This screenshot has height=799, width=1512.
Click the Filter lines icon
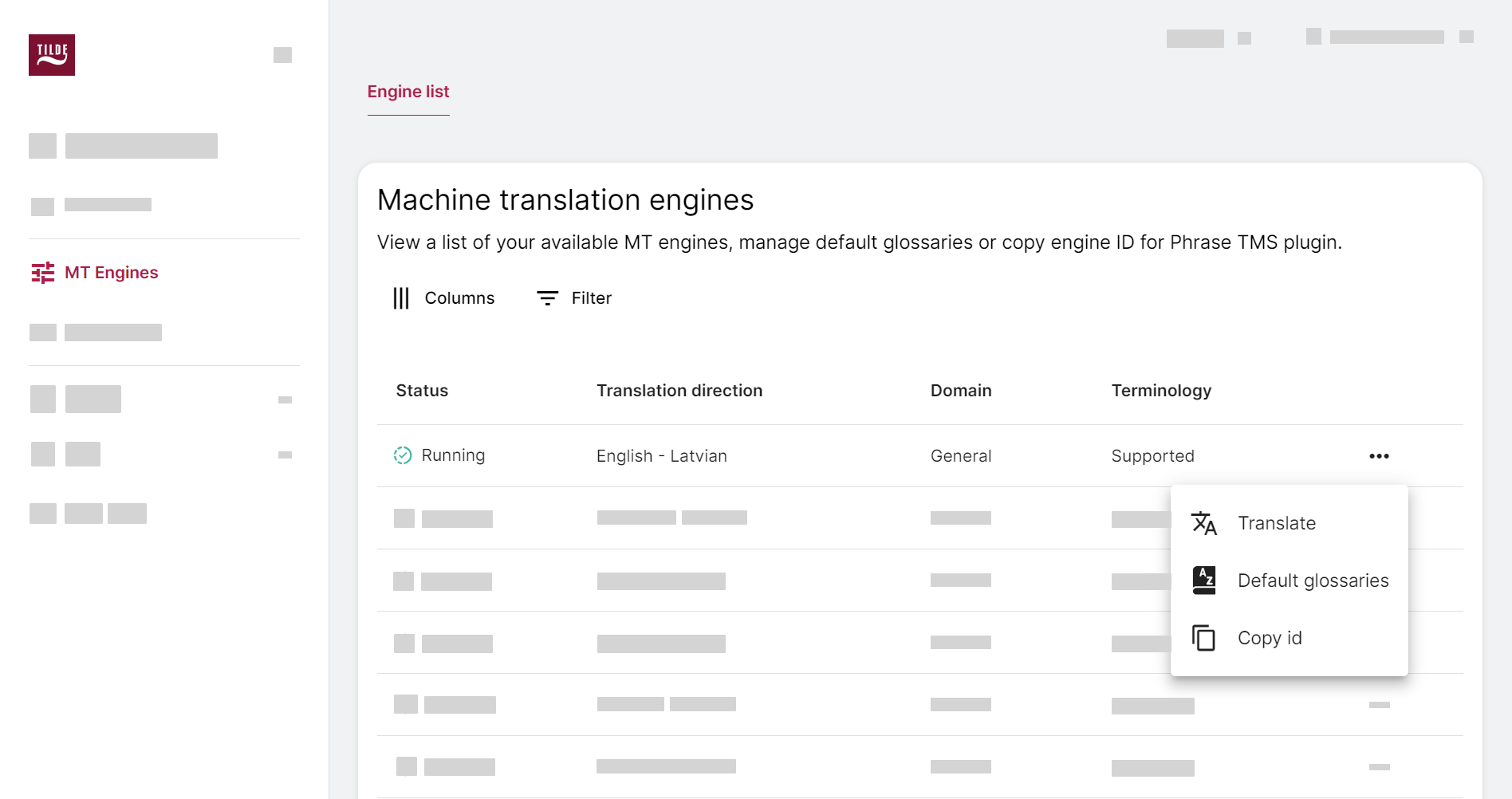(x=548, y=298)
